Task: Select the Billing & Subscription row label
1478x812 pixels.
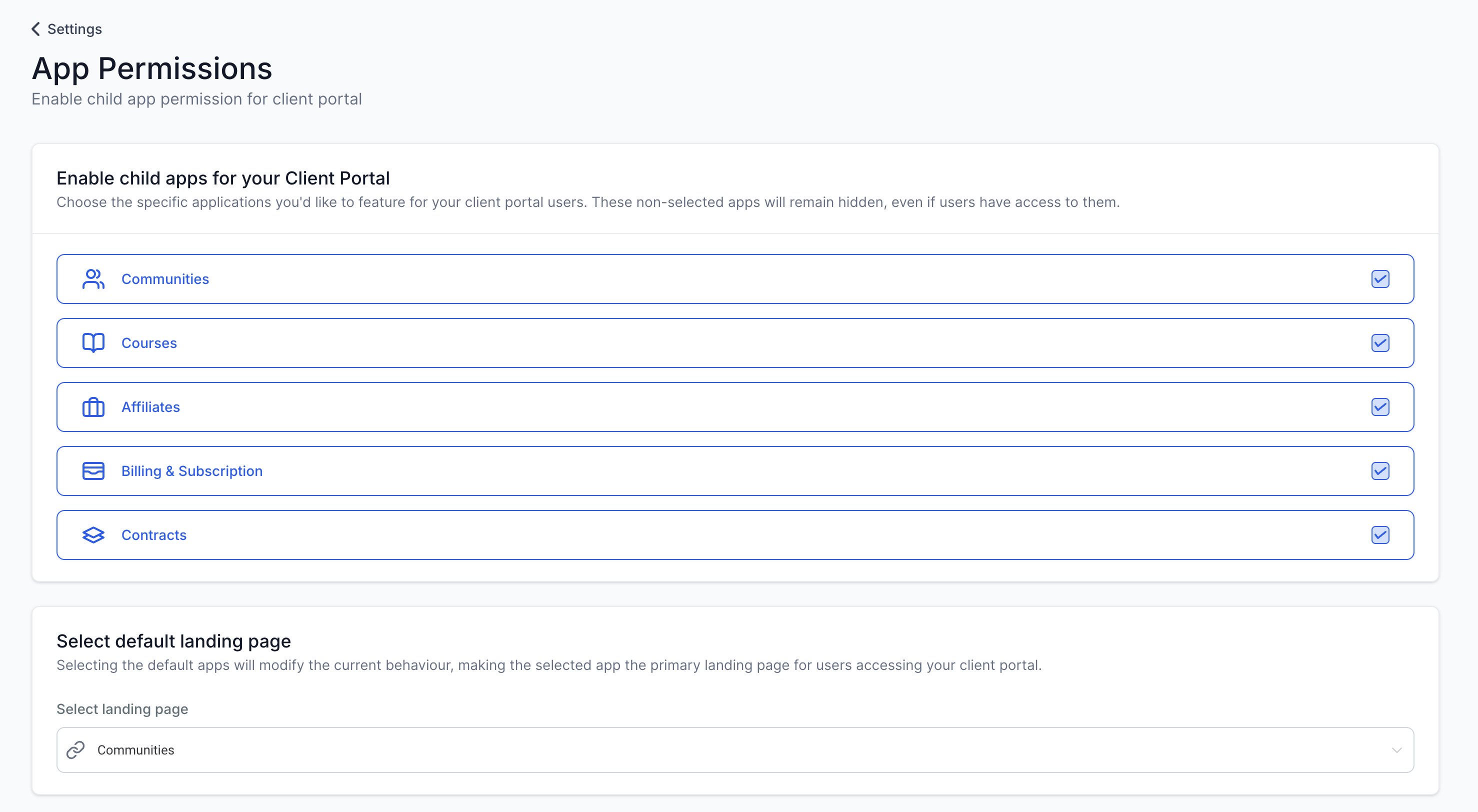Action: (x=191, y=471)
